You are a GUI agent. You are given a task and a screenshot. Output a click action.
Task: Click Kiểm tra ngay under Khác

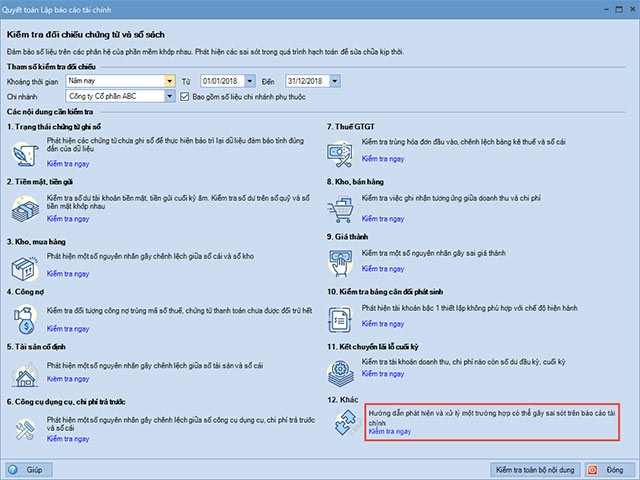point(391,432)
